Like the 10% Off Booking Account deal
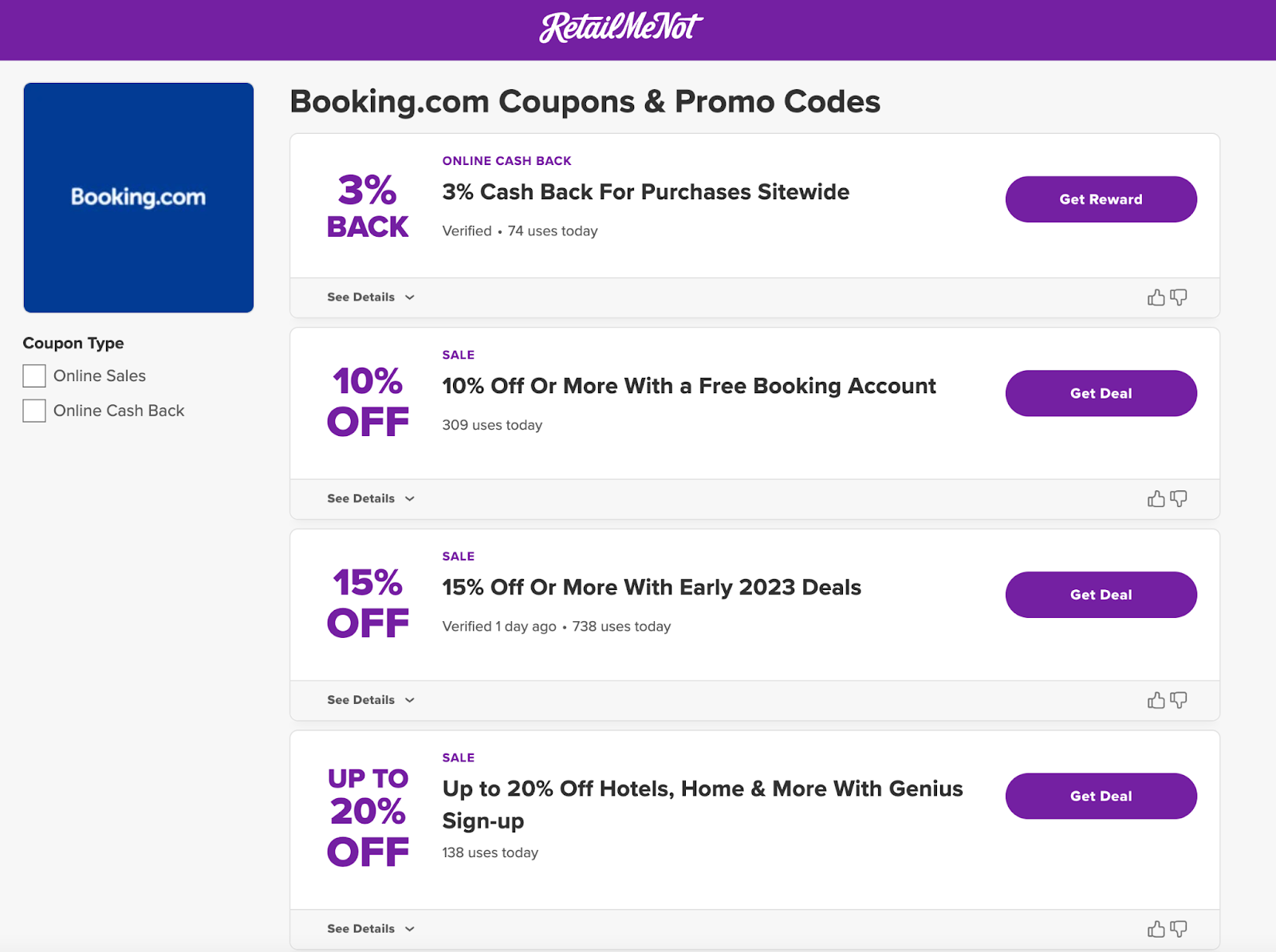Screen dimensions: 1276x952 1156,499
